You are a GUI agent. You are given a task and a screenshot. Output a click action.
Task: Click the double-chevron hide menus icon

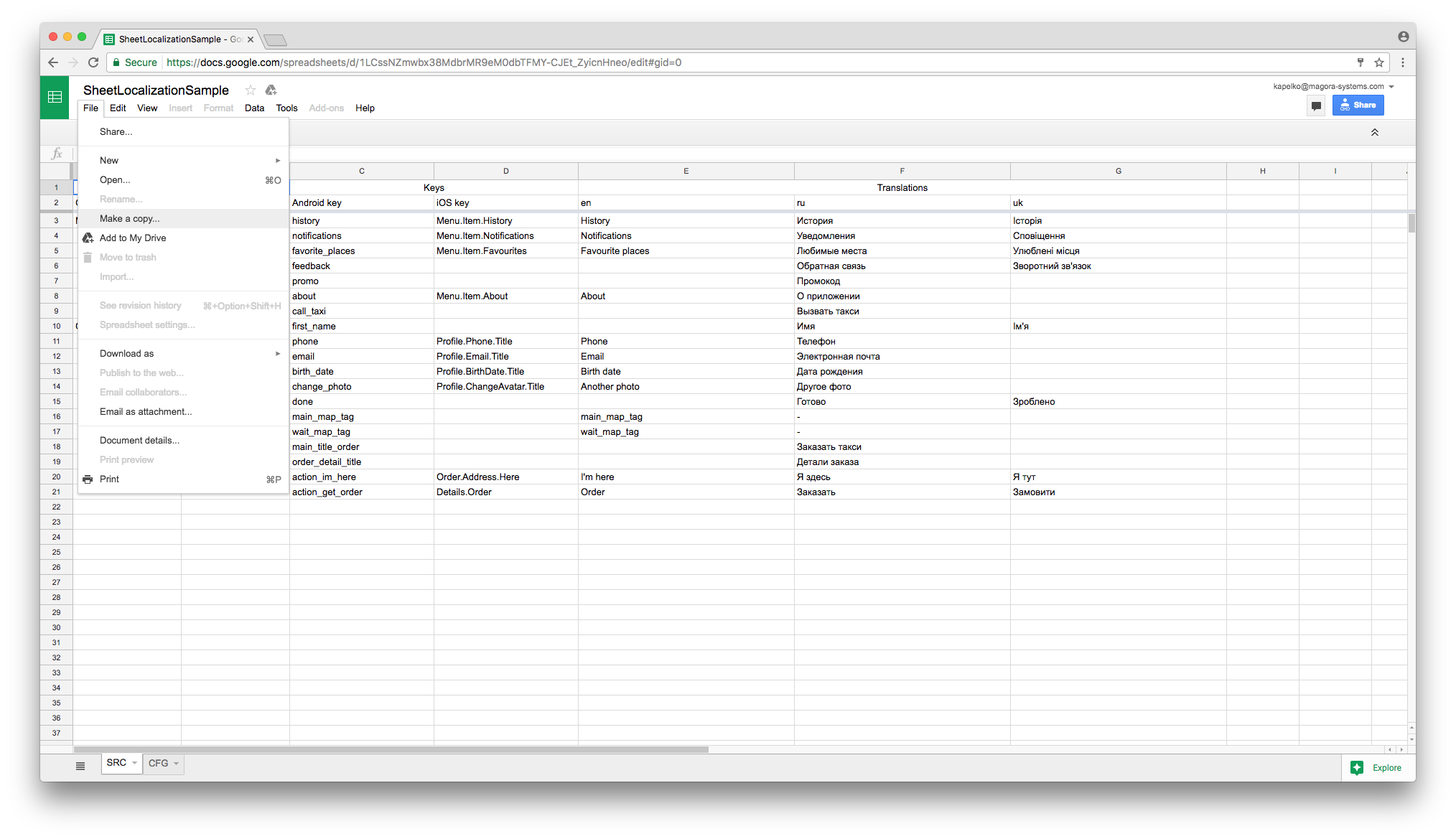point(1374,132)
